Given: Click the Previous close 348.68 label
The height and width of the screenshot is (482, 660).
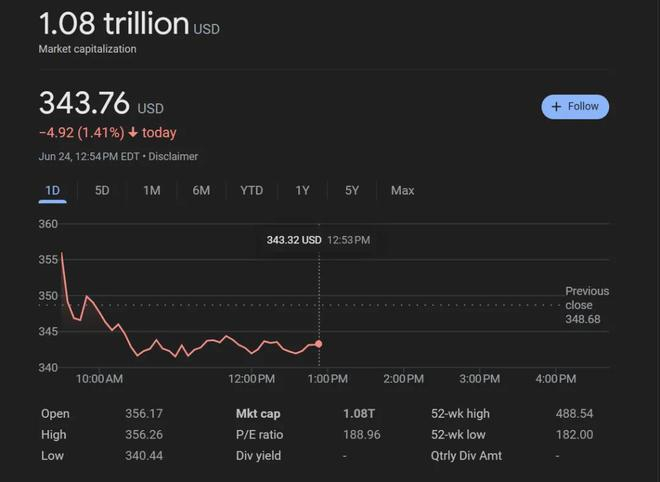Looking at the screenshot, I should tap(586, 305).
